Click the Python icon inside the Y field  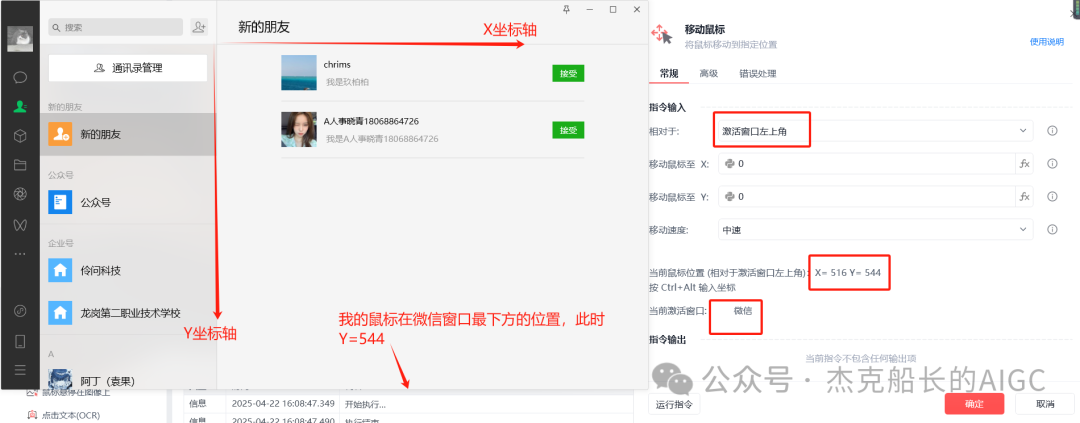(729, 197)
